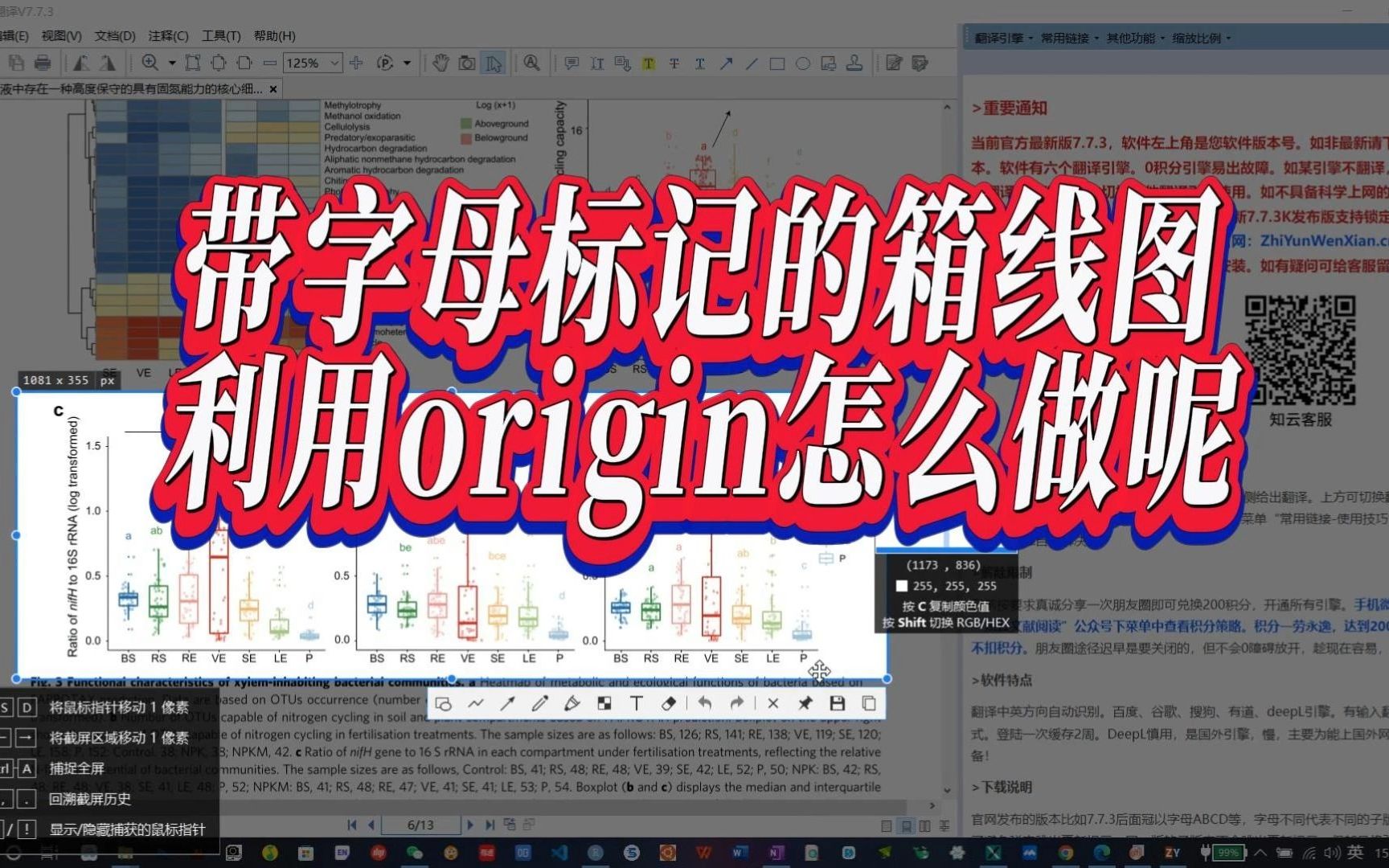Expand the zoom tool dropdown arrow

(x=171, y=63)
